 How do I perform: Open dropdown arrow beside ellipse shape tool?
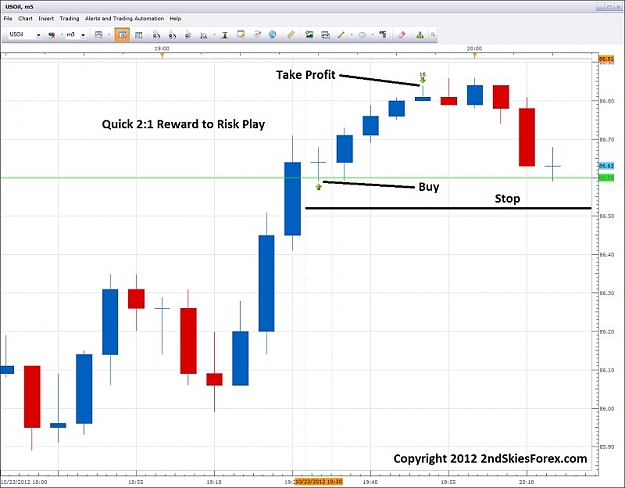pos(372,35)
